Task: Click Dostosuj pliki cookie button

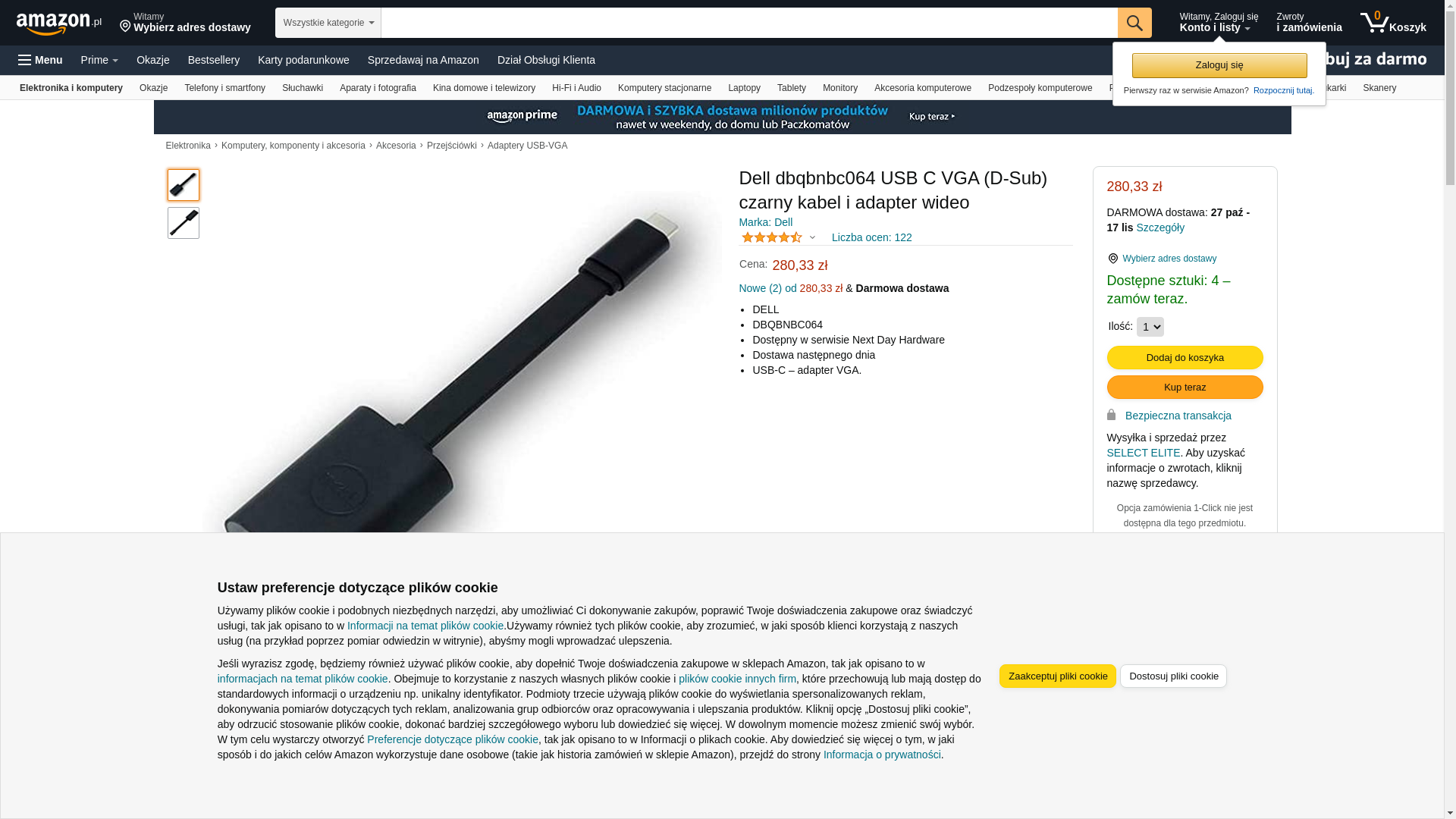Action: (x=1173, y=676)
